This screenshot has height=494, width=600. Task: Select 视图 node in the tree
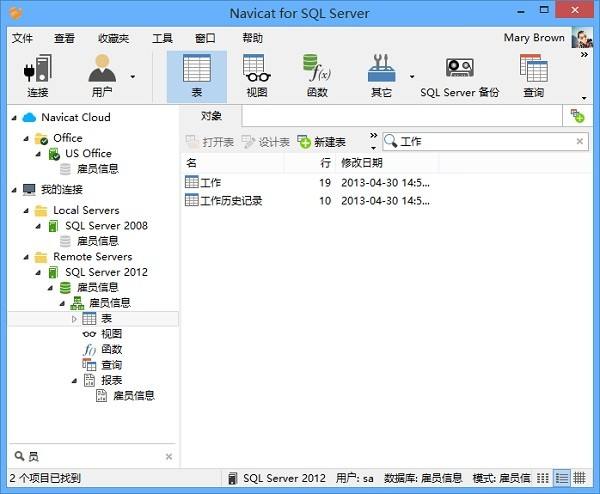111,334
